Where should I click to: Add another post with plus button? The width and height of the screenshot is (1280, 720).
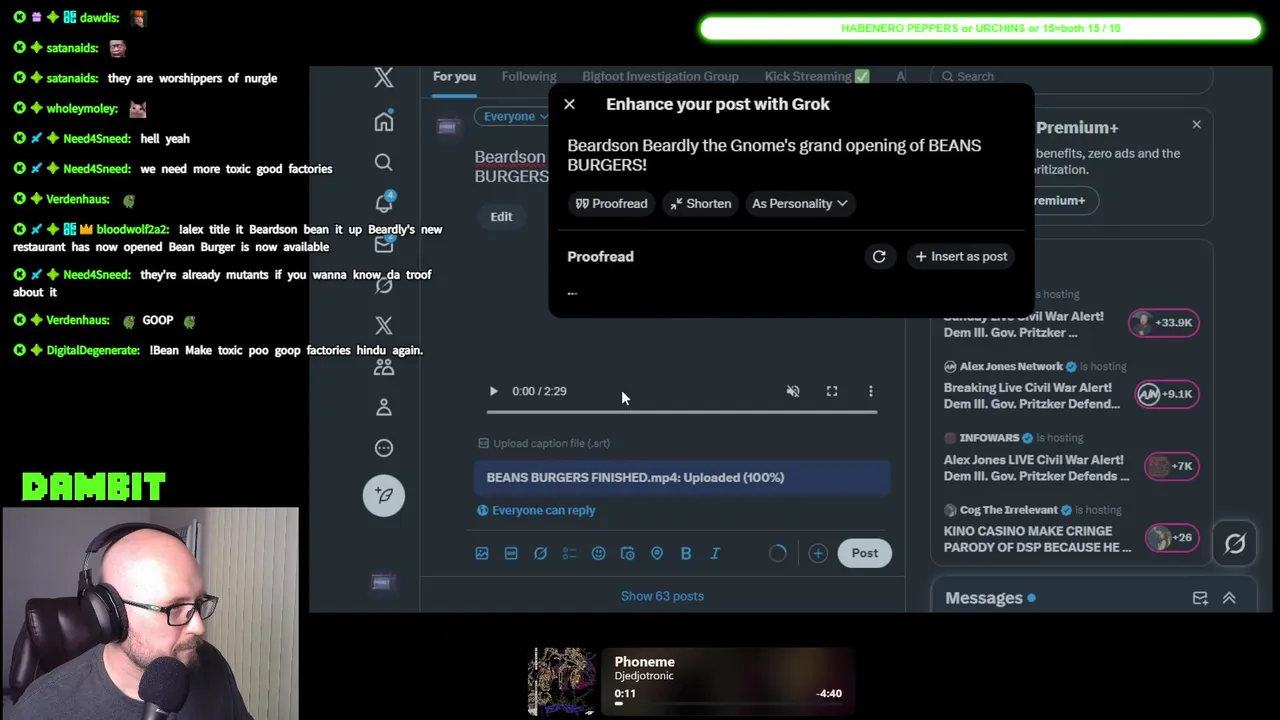coord(818,553)
